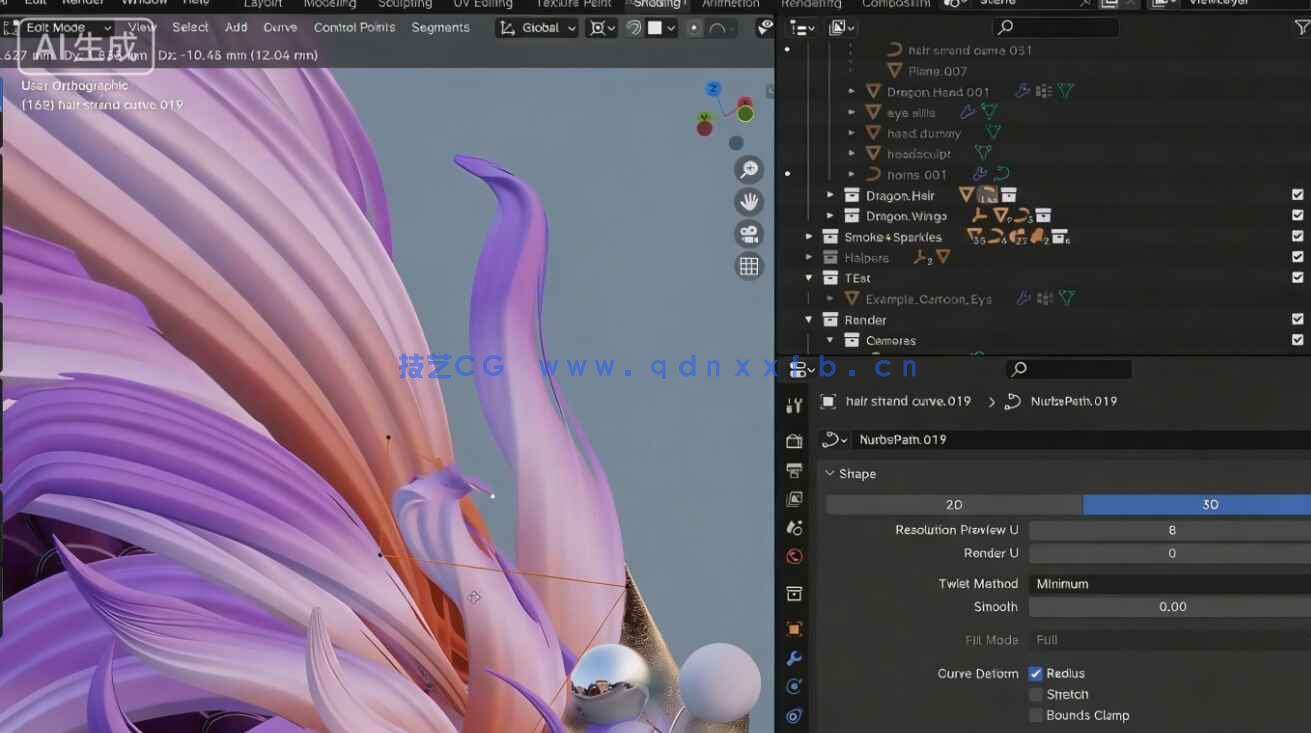Switch to the Control Points menu
This screenshot has width=1311, height=733.
tap(354, 27)
